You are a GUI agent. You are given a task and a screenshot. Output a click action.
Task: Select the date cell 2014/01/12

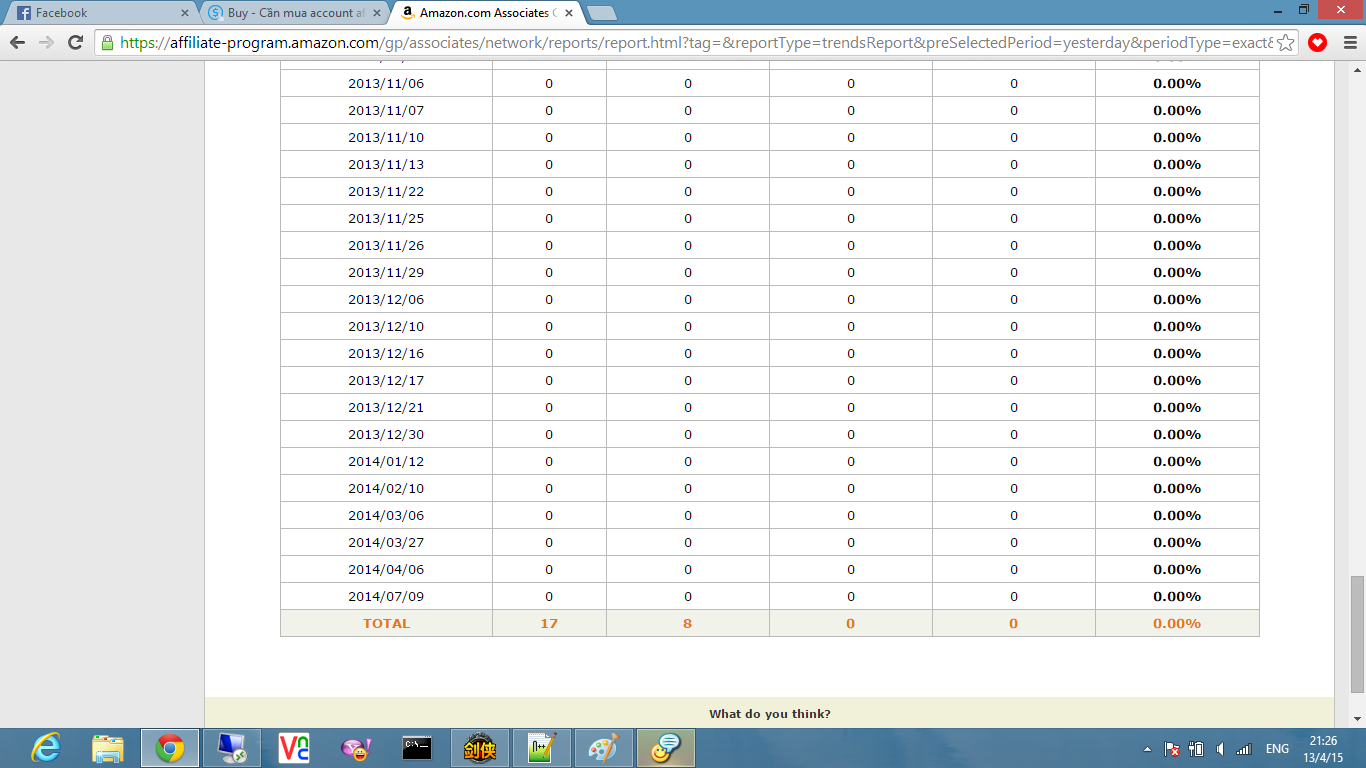tap(386, 461)
